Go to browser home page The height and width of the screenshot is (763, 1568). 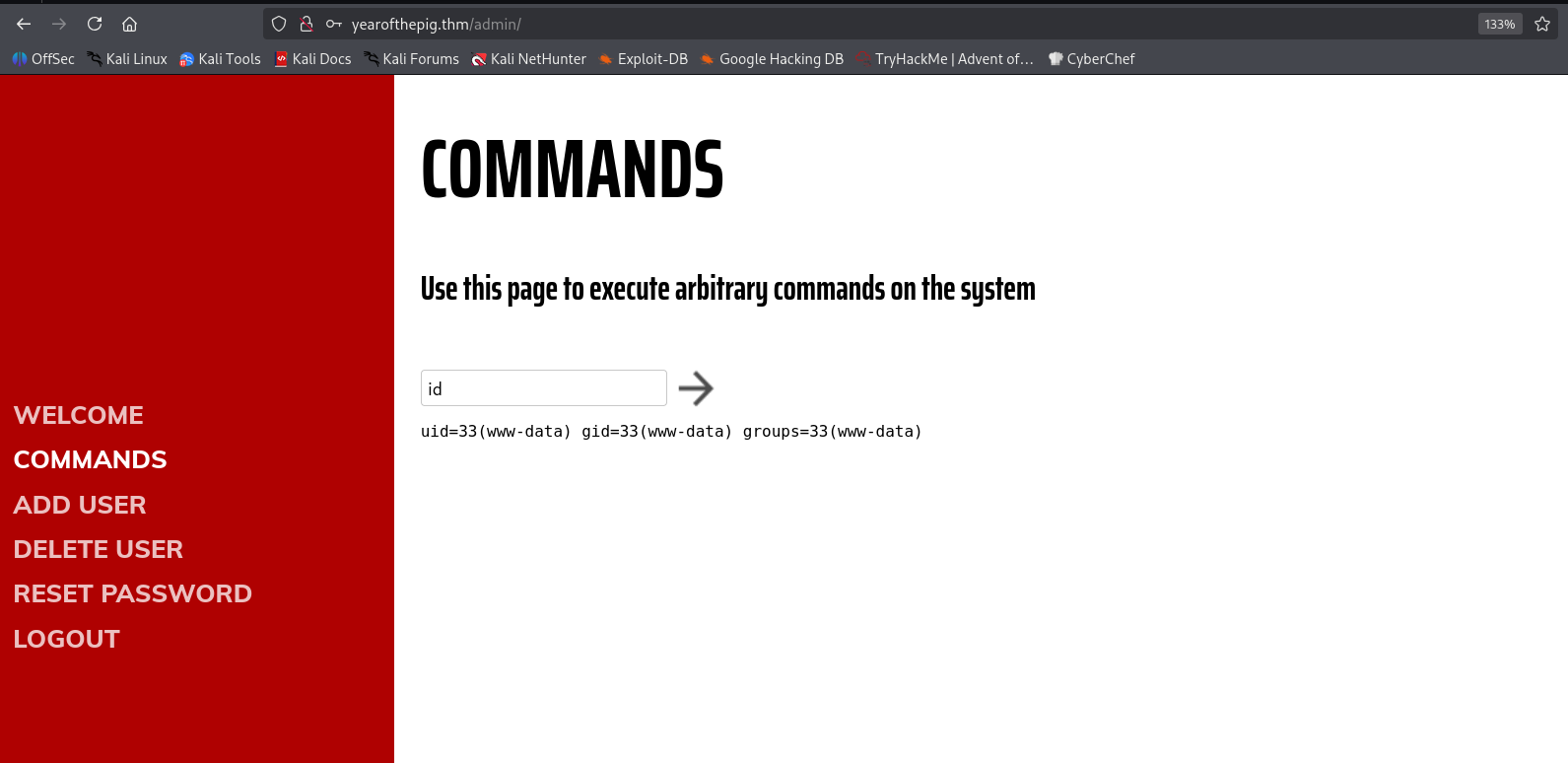129,24
